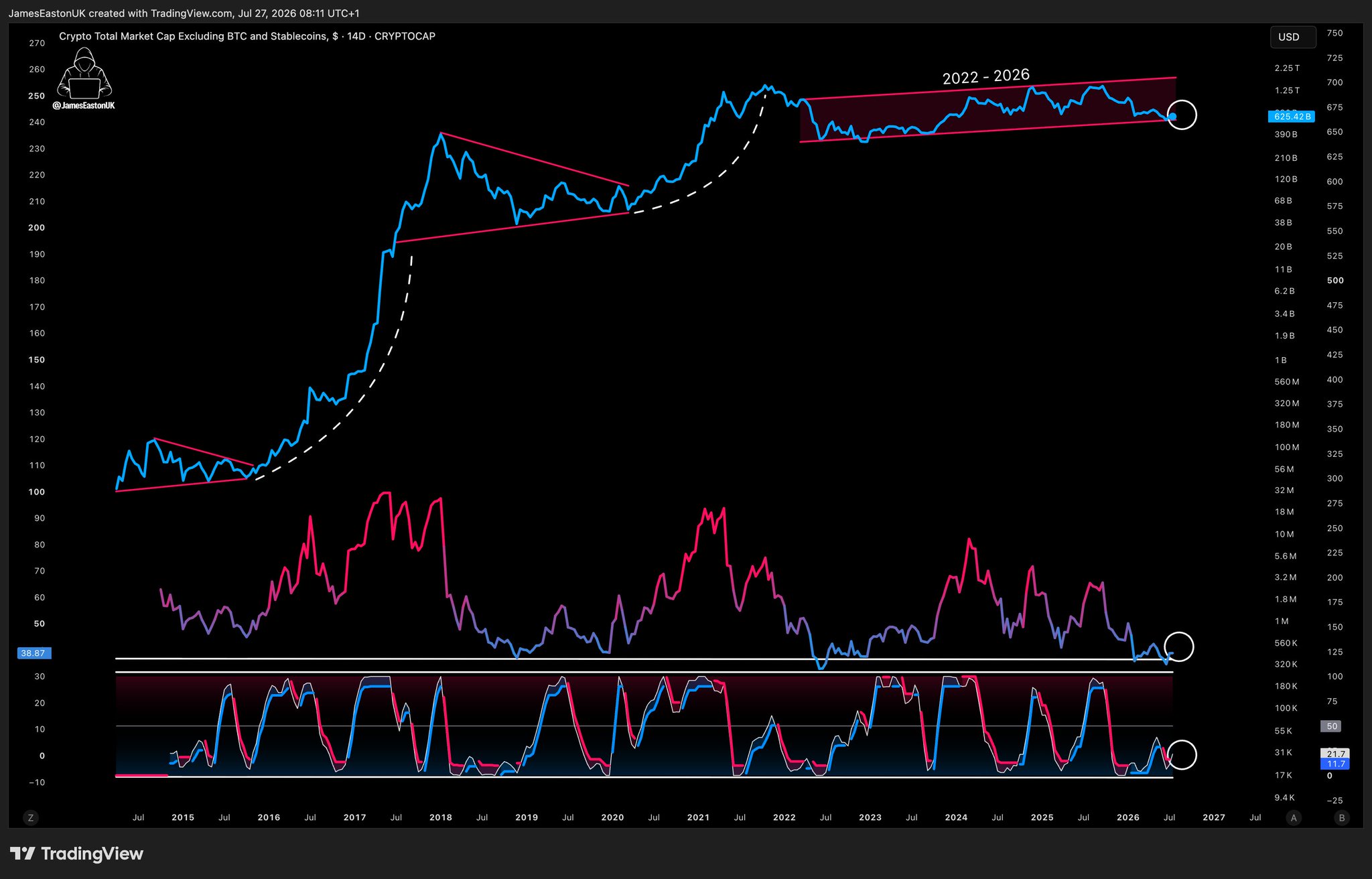1372x879 pixels.
Task: Click the 750 label on the far-right scale
Action: [1334, 33]
